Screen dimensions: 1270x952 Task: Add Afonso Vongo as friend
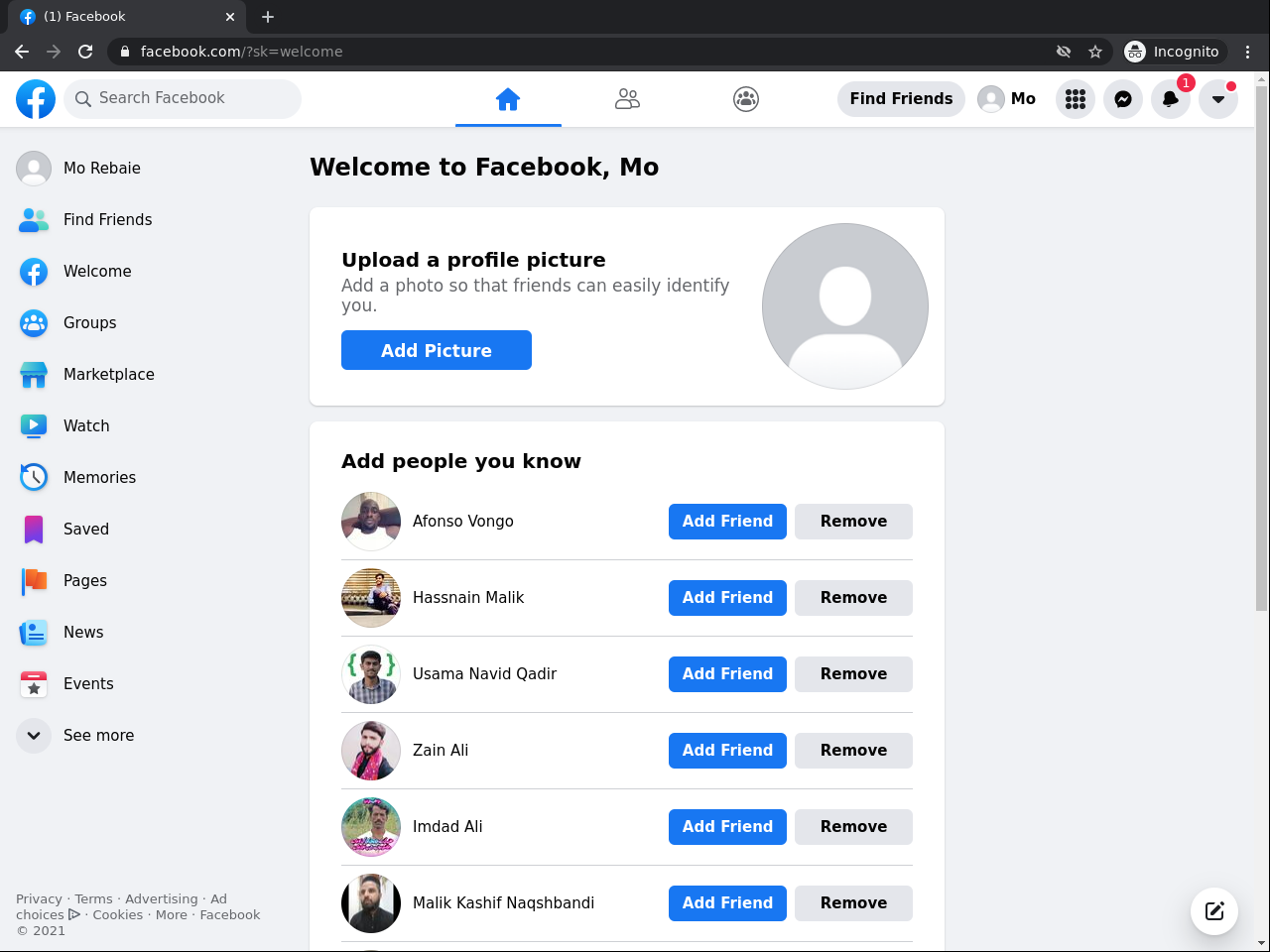727,522
